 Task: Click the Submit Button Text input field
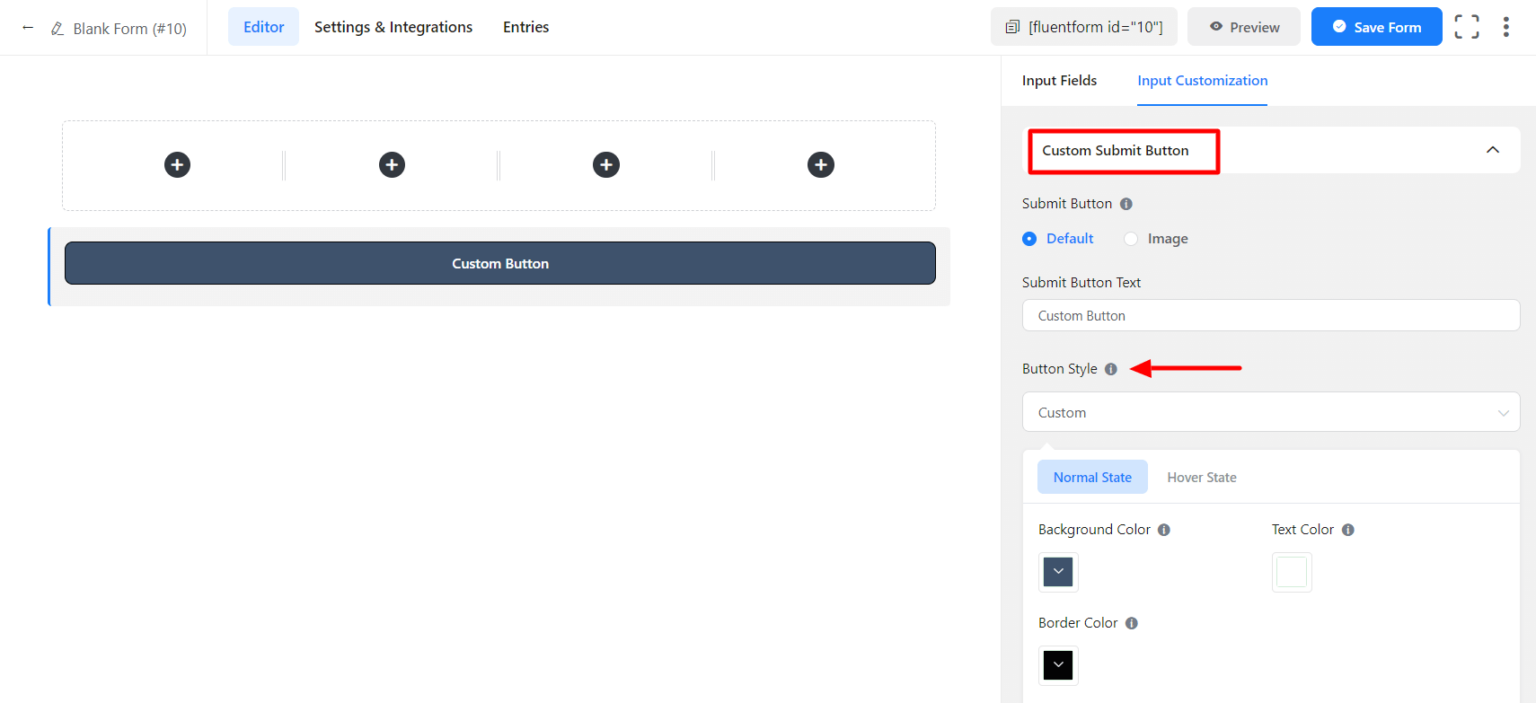(1270, 315)
